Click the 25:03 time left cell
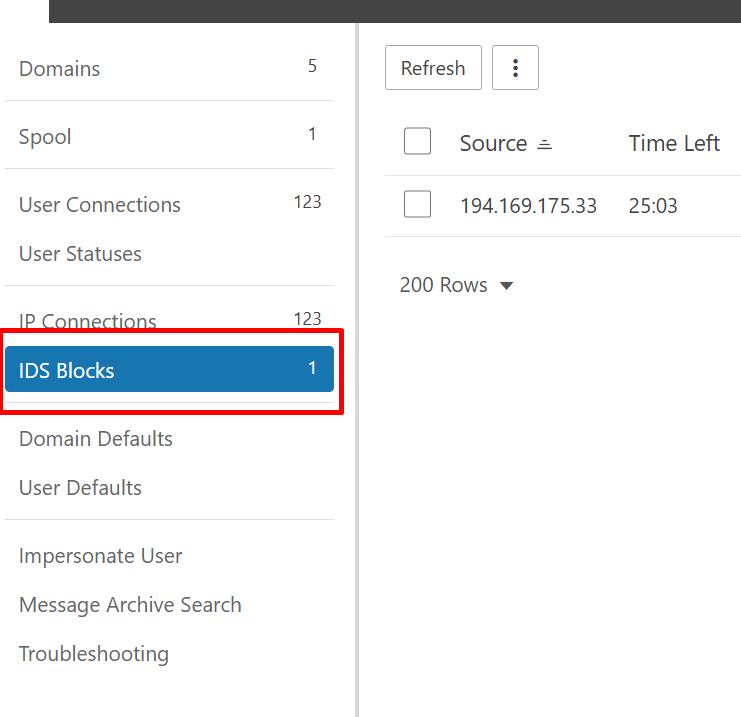741x717 pixels. (x=653, y=206)
